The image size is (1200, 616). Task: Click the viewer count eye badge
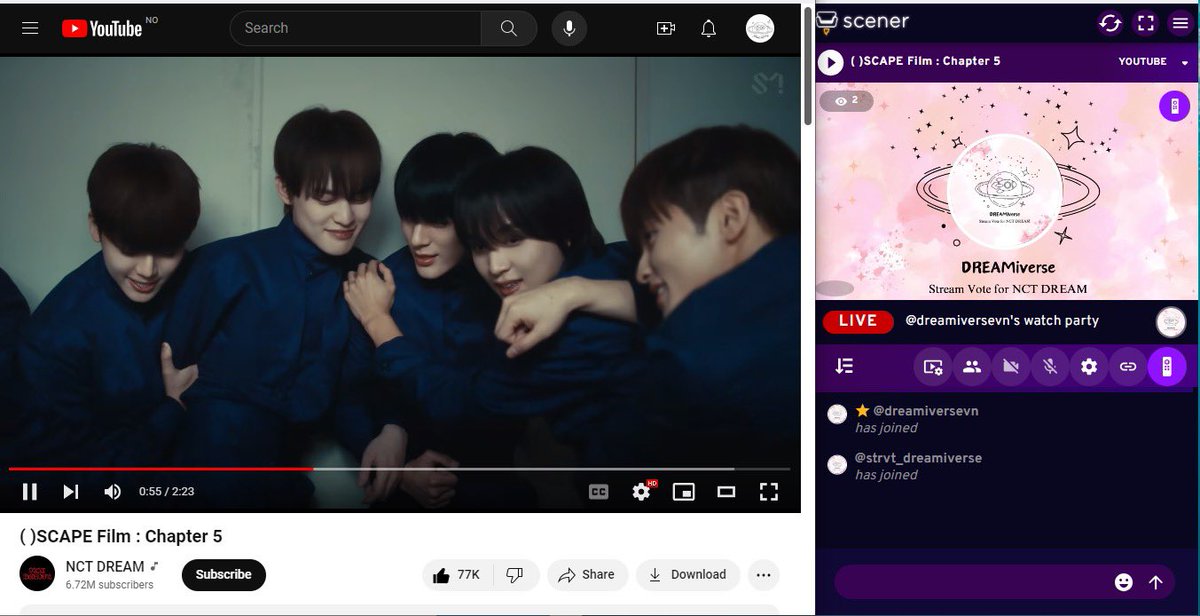[847, 101]
